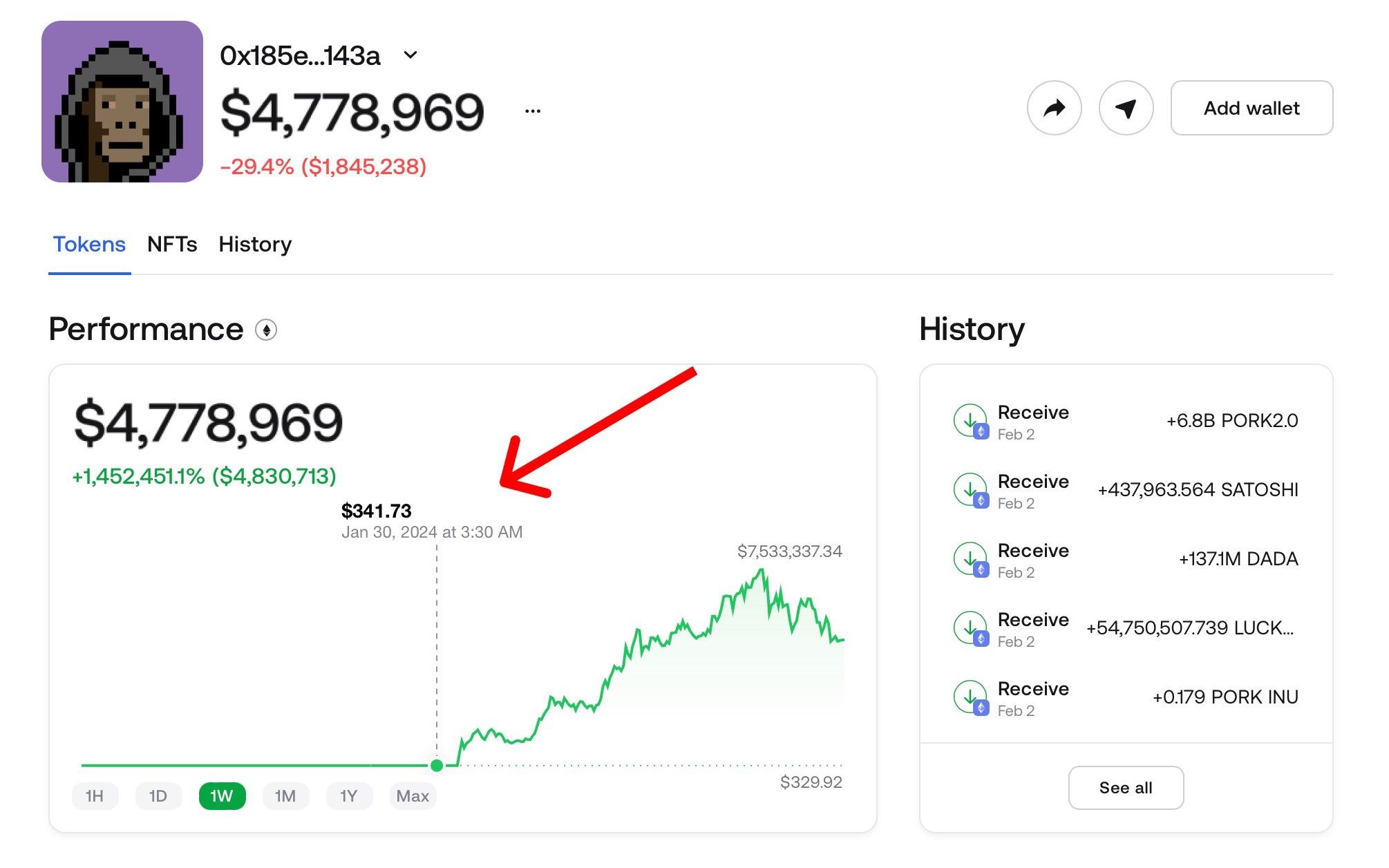
Task: Click the send paper-plane icon
Action: (x=1126, y=108)
